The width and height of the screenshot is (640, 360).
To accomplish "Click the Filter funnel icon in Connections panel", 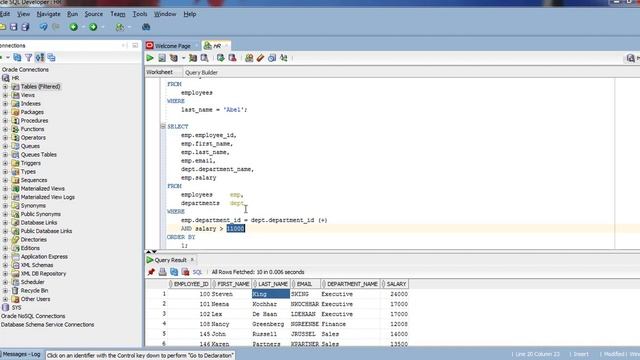I will [29, 58].
